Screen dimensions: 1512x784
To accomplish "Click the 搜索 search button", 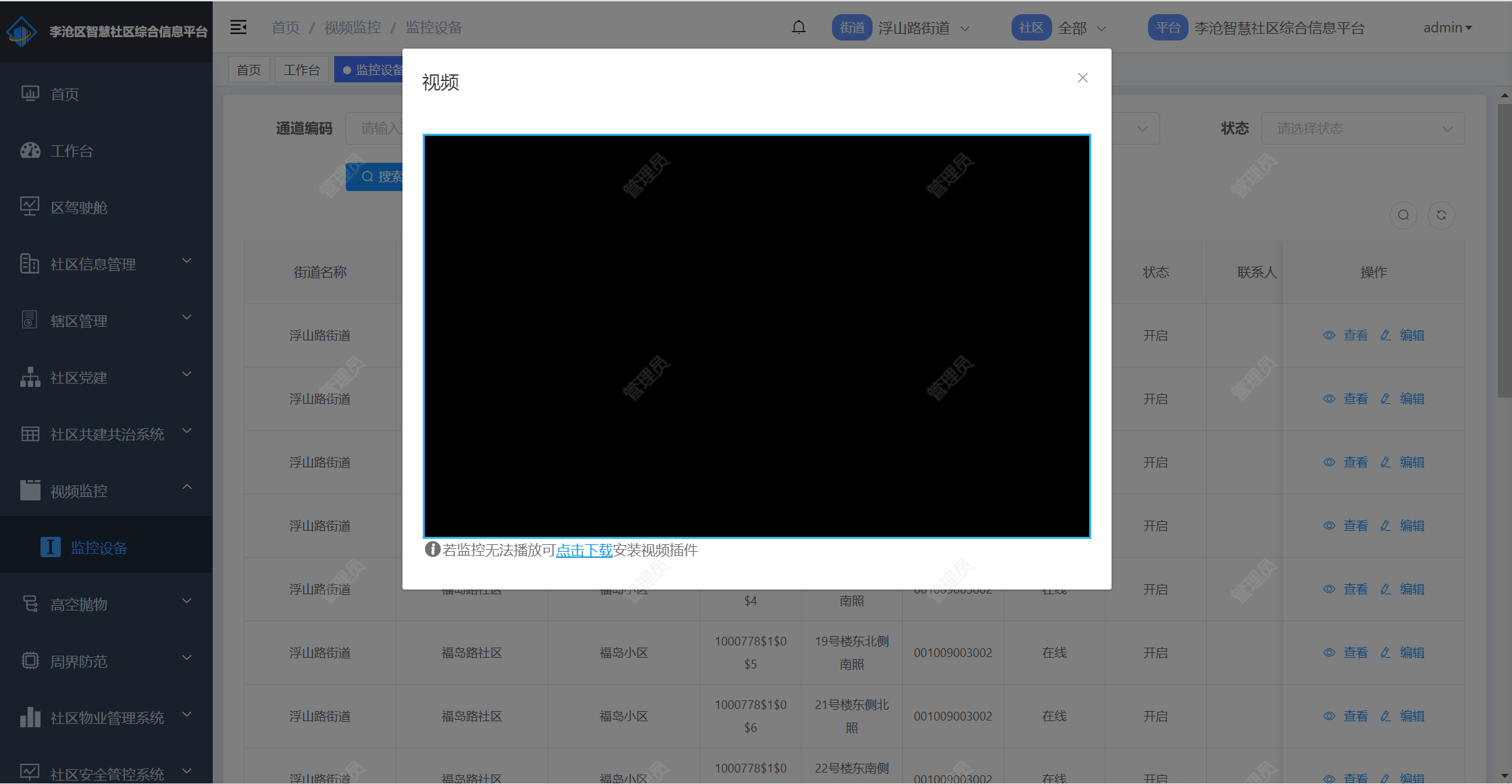I will 375,177.
